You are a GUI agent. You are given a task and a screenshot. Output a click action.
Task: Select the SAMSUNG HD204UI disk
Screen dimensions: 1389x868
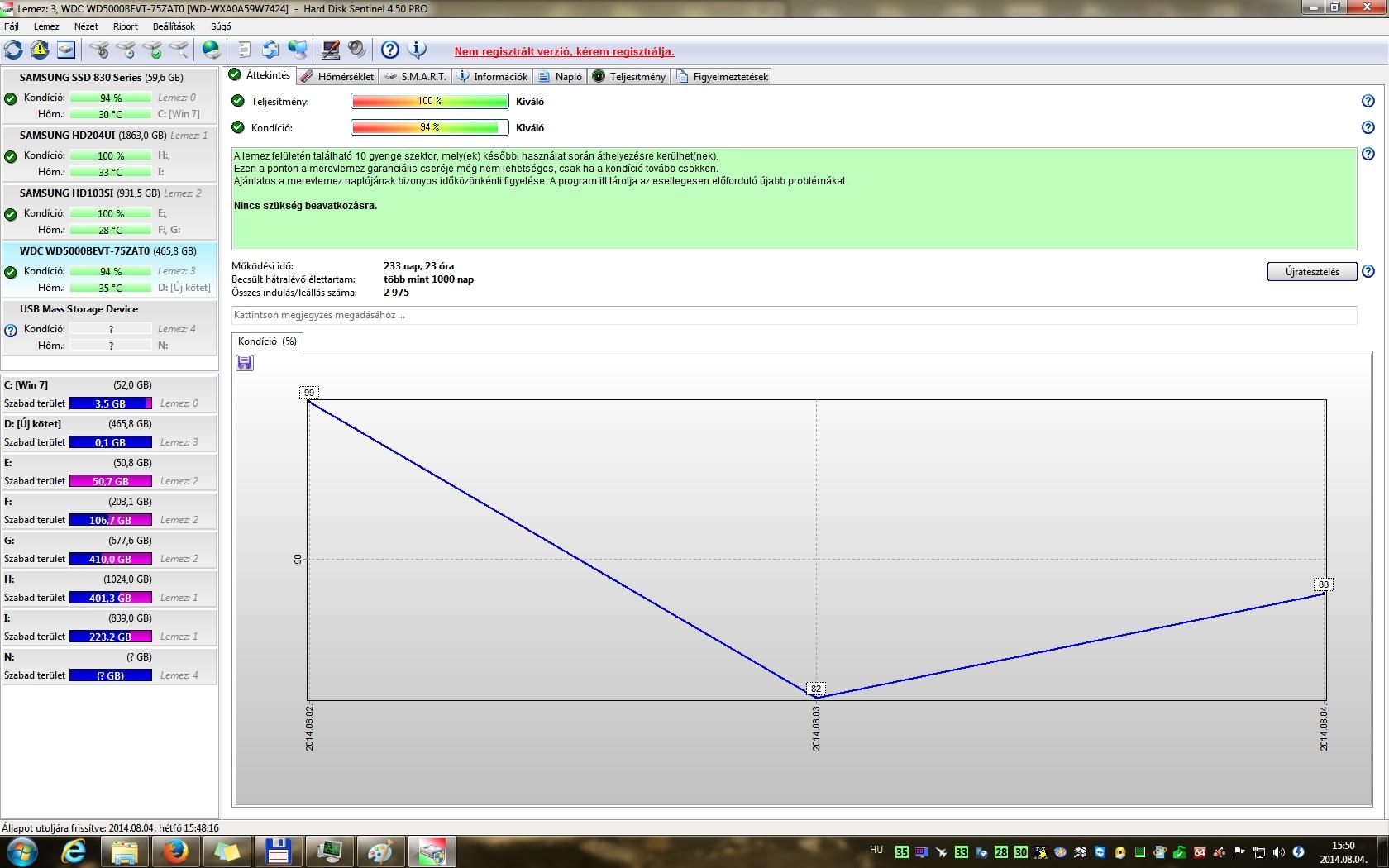pyautogui.click(x=109, y=154)
